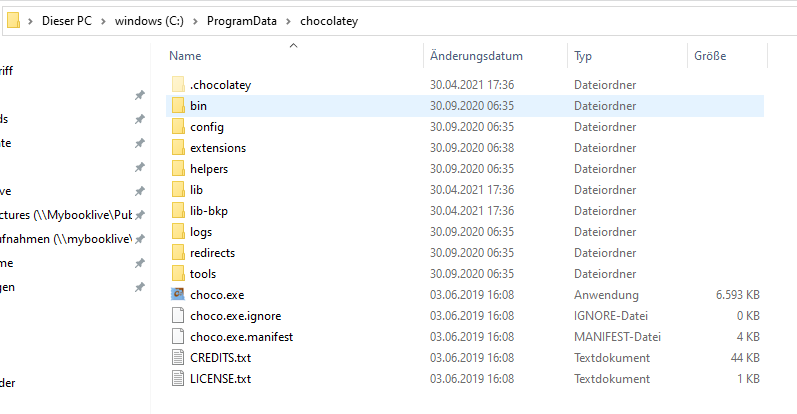Select choco.exe.manifest file name
Viewport: 797px width, 414px height.
(x=241, y=337)
